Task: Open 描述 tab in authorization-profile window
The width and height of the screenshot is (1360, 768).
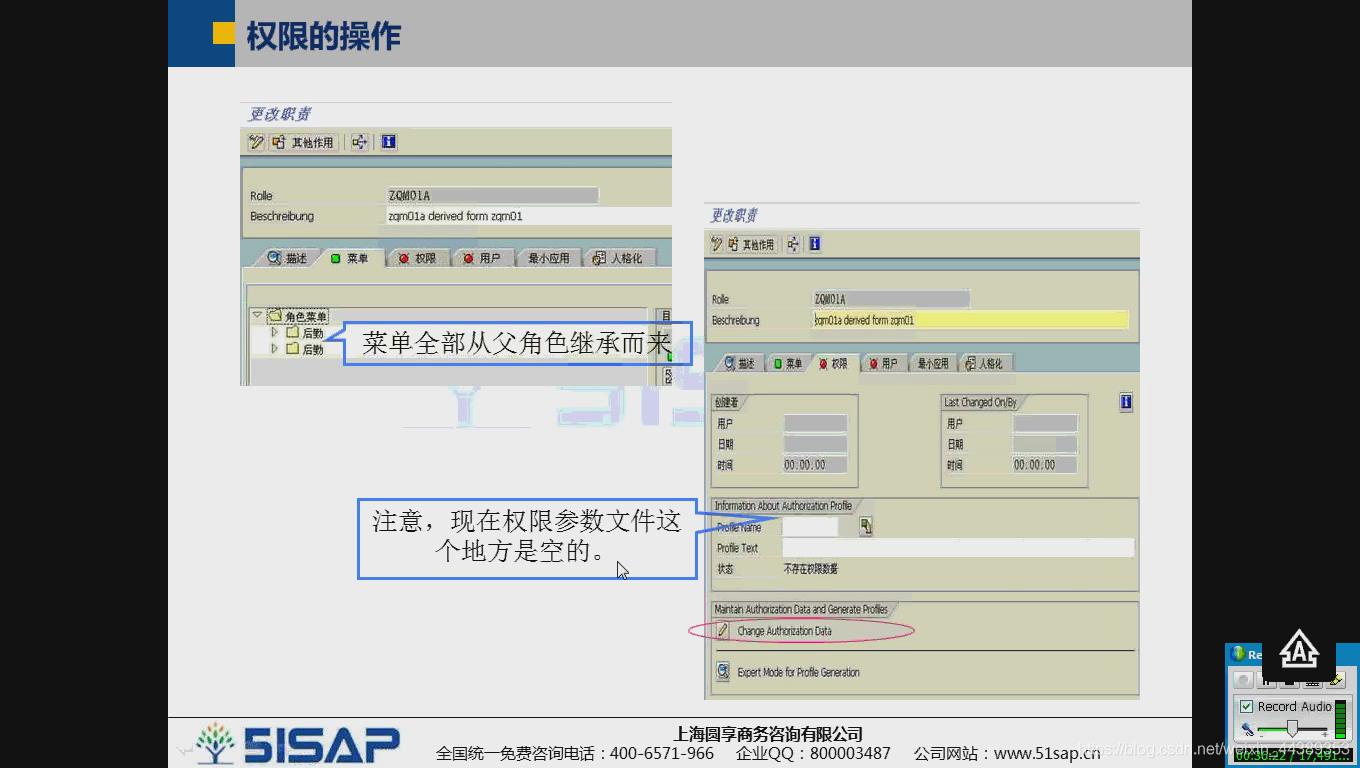Action: (740, 364)
